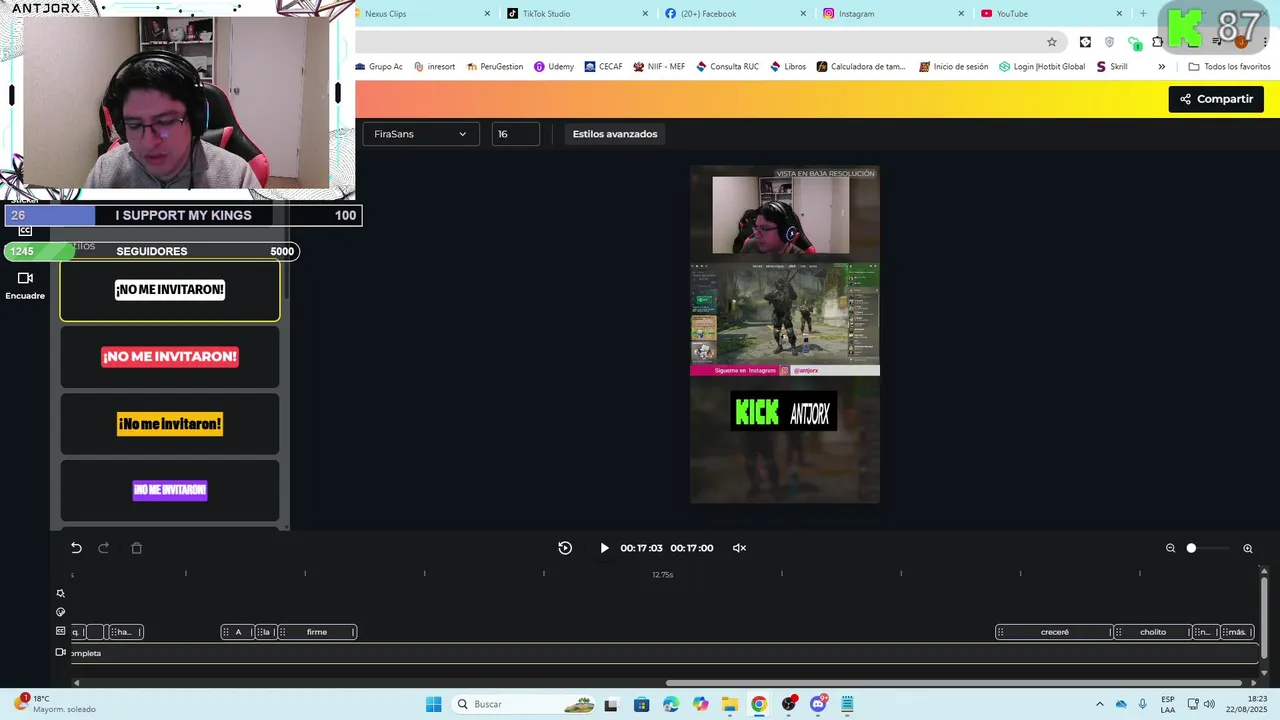Open Google Chrome from the taskbar
Image resolution: width=1280 pixels, height=720 pixels.
(x=759, y=704)
